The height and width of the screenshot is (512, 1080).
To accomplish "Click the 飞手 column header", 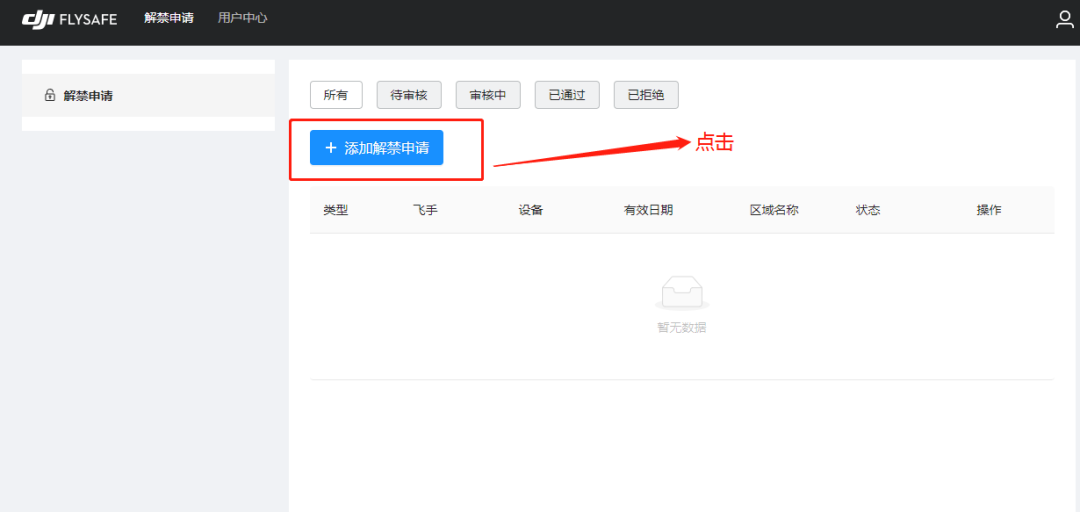I will (x=425, y=210).
